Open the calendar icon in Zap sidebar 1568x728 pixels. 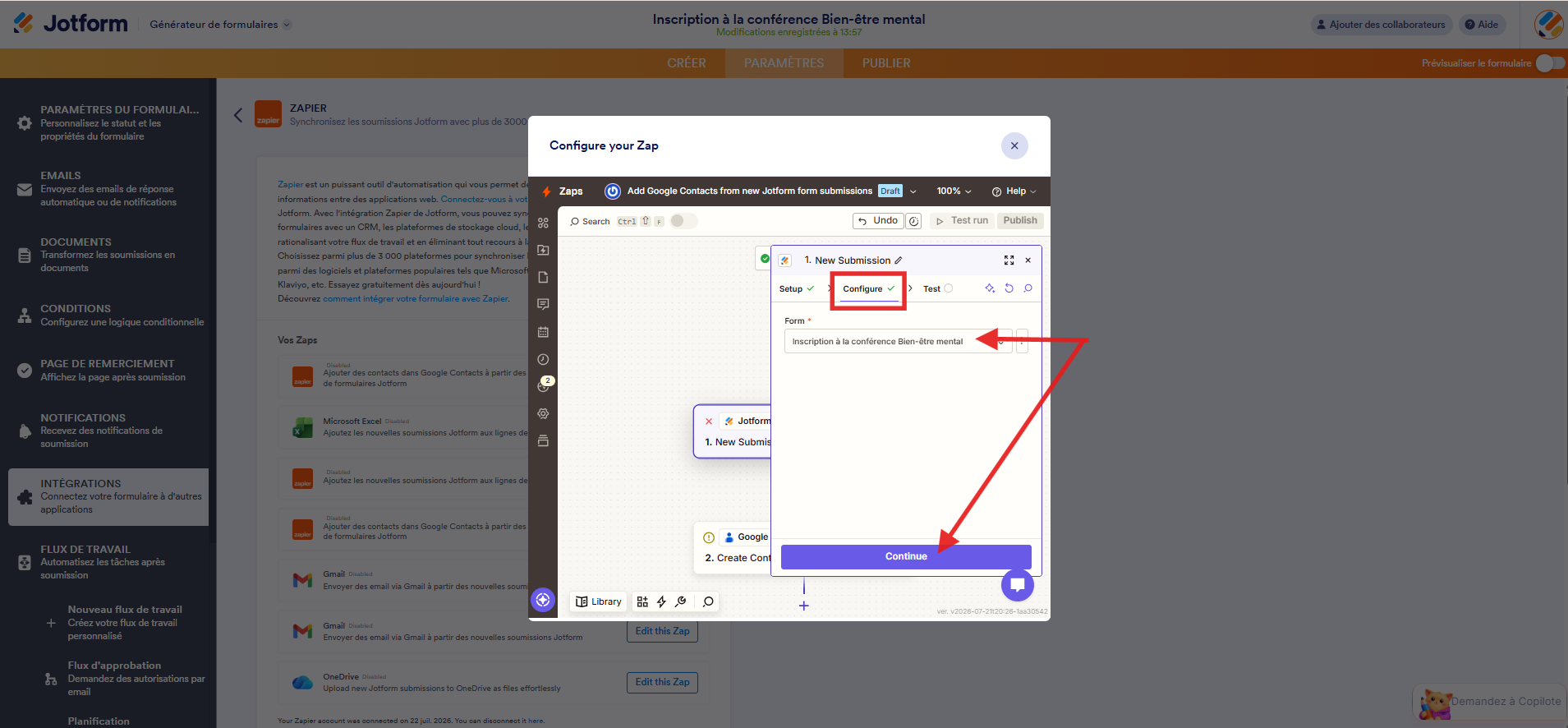(x=543, y=332)
